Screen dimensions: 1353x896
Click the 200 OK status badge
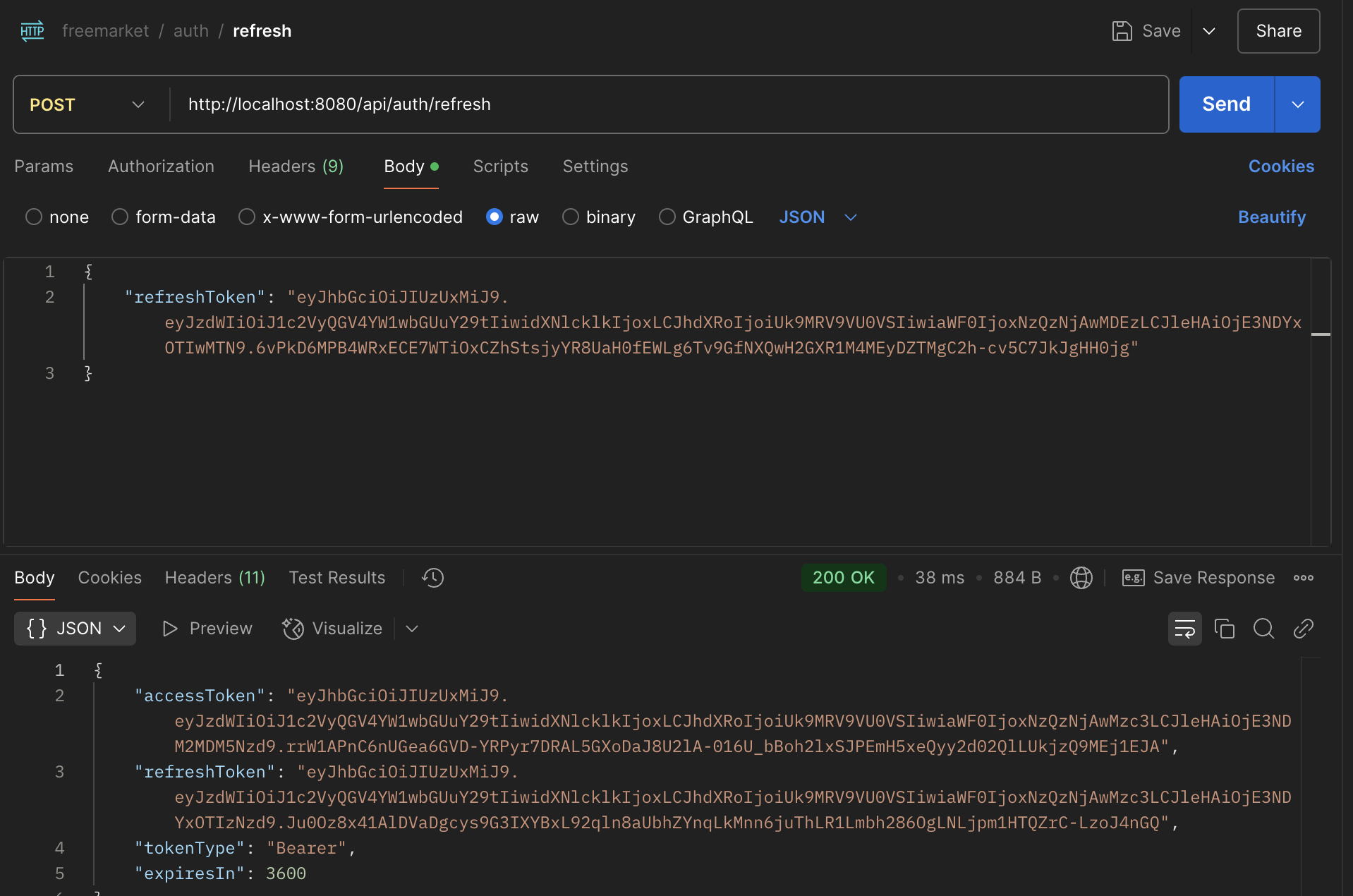(844, 578)
